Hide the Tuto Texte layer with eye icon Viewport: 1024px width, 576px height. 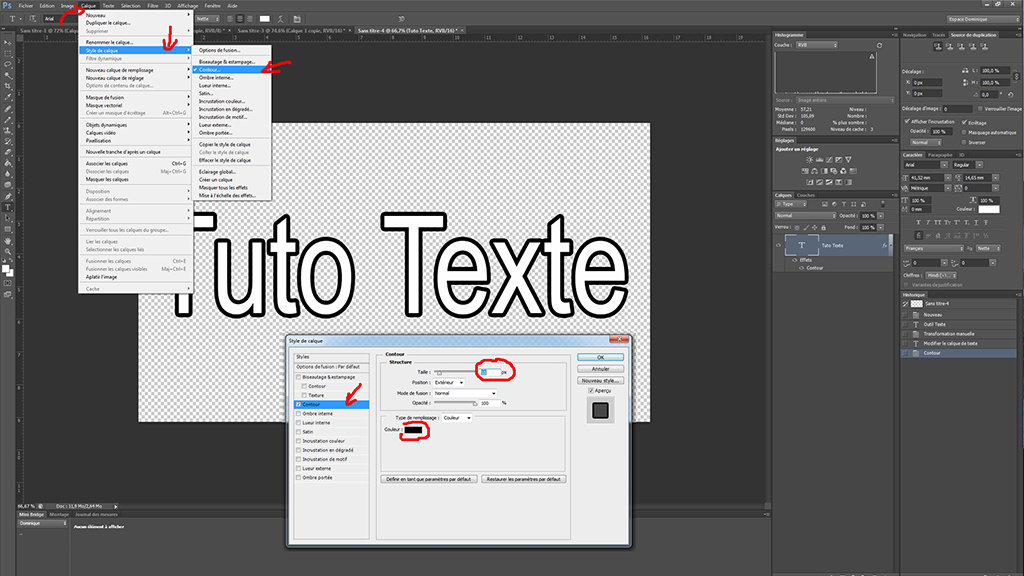pyautogui.click(x=778, y=245)
